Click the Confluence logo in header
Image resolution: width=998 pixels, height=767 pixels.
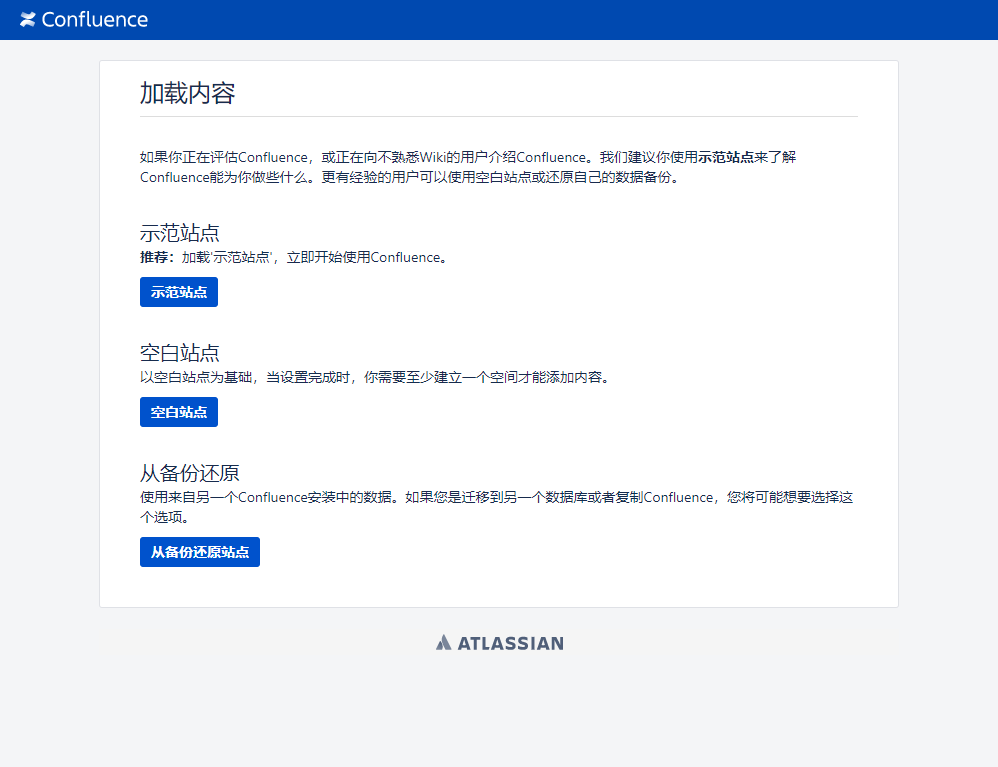coord(83,20)
